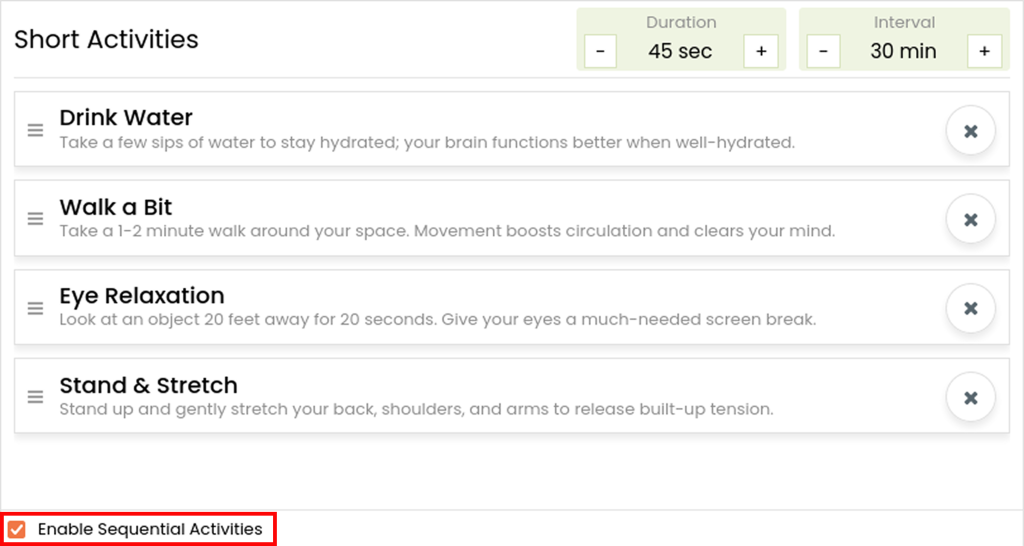Uncheck Enable Sequential Activities checkbox
This screenshot has width=1024, height=546.
pyautogui.click(x=17, y=529)
